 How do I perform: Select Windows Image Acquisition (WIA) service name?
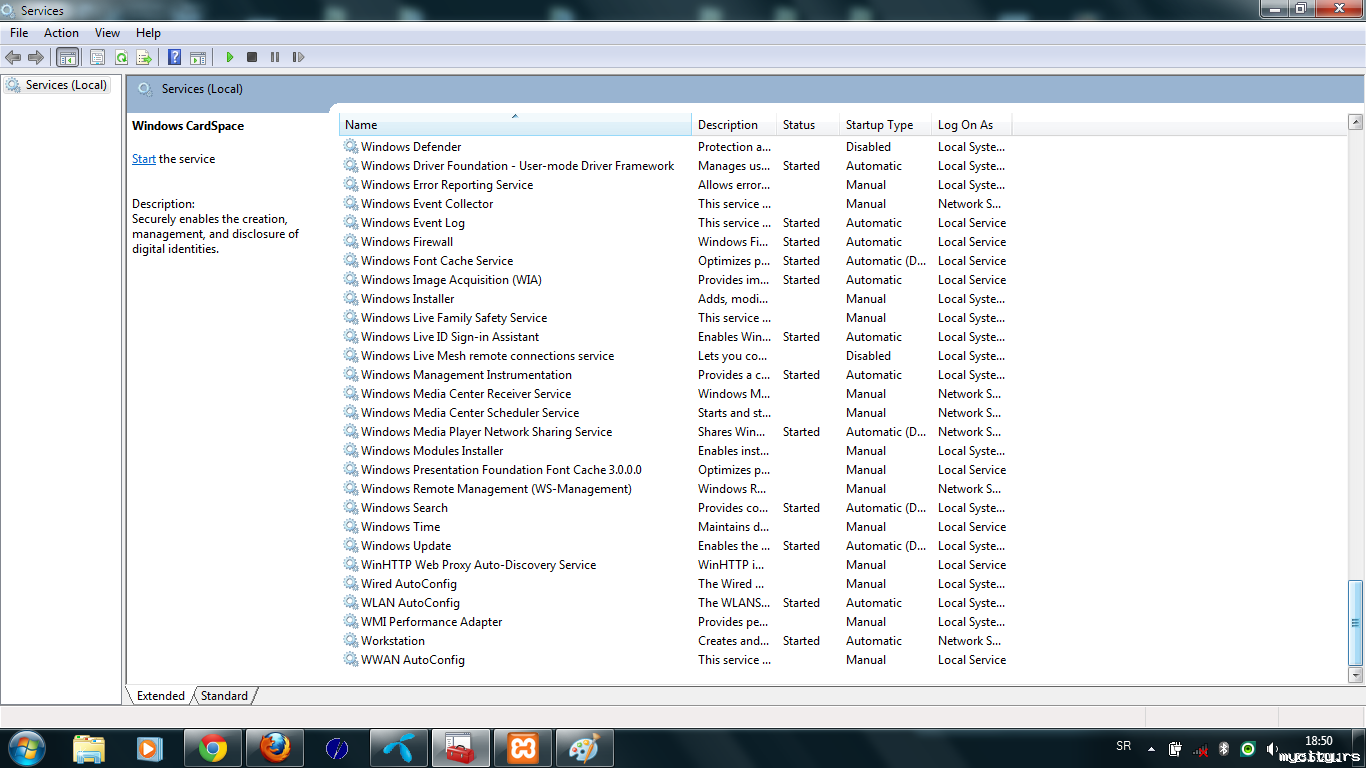[x=451, y=280]
